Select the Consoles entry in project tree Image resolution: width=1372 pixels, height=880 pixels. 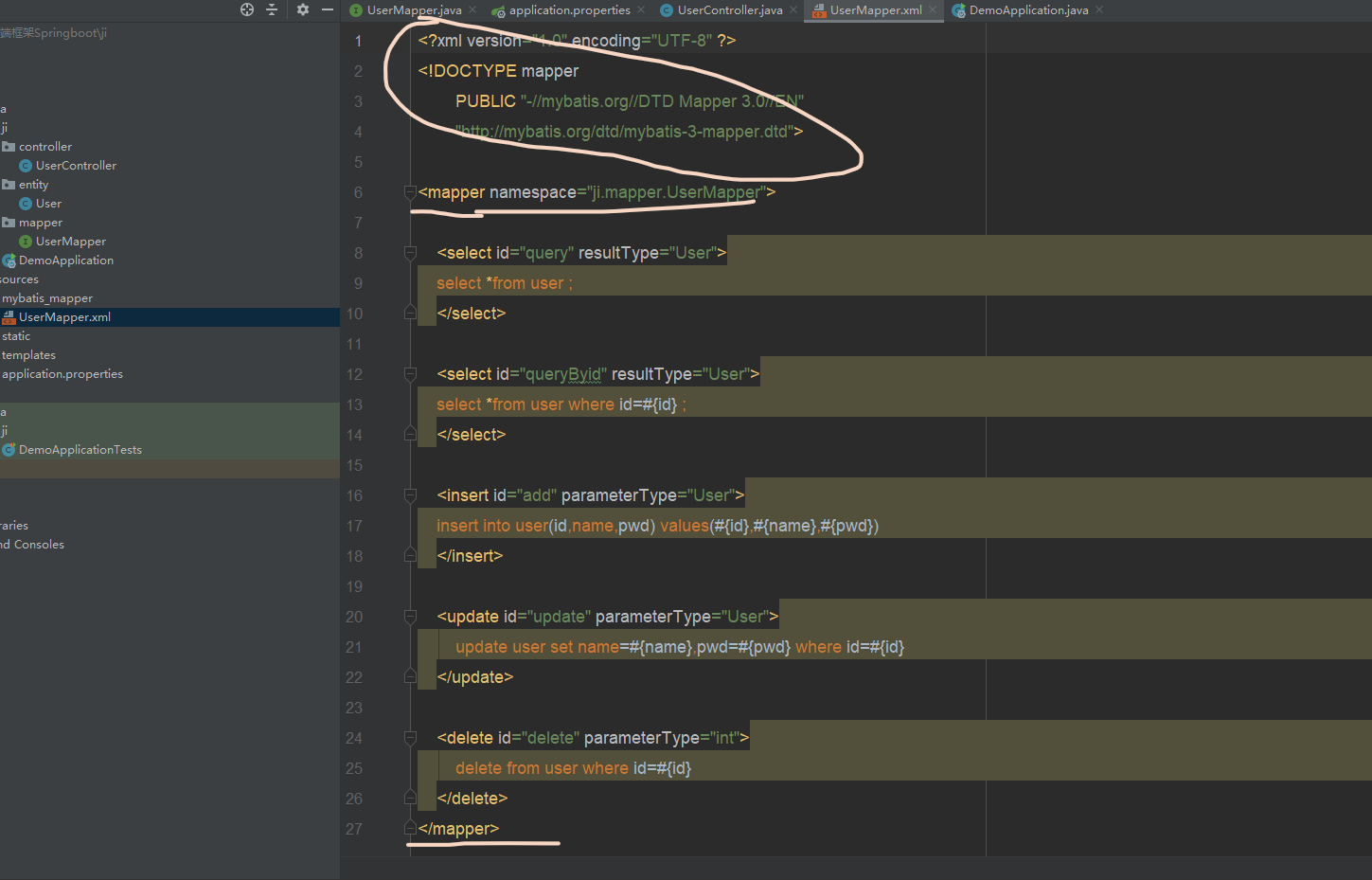point(32,545)
